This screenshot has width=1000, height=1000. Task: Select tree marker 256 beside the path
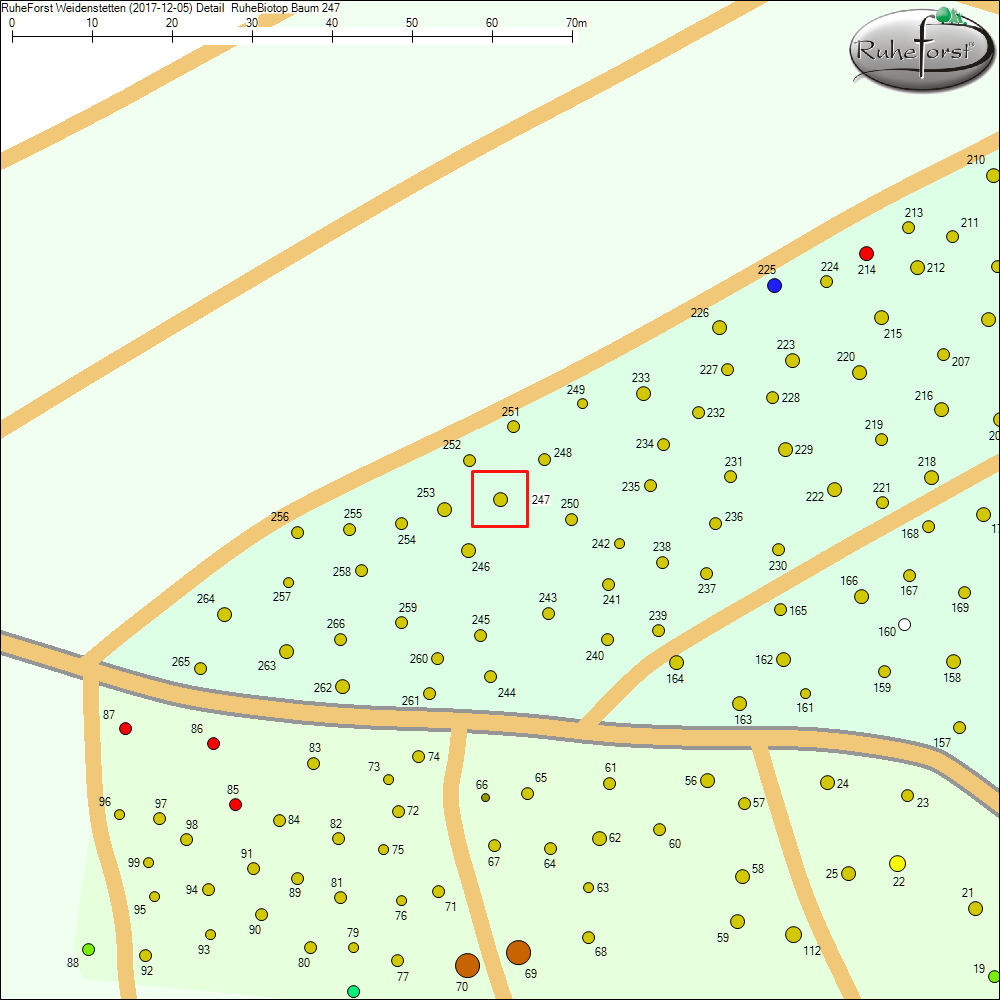click(297, 532)
